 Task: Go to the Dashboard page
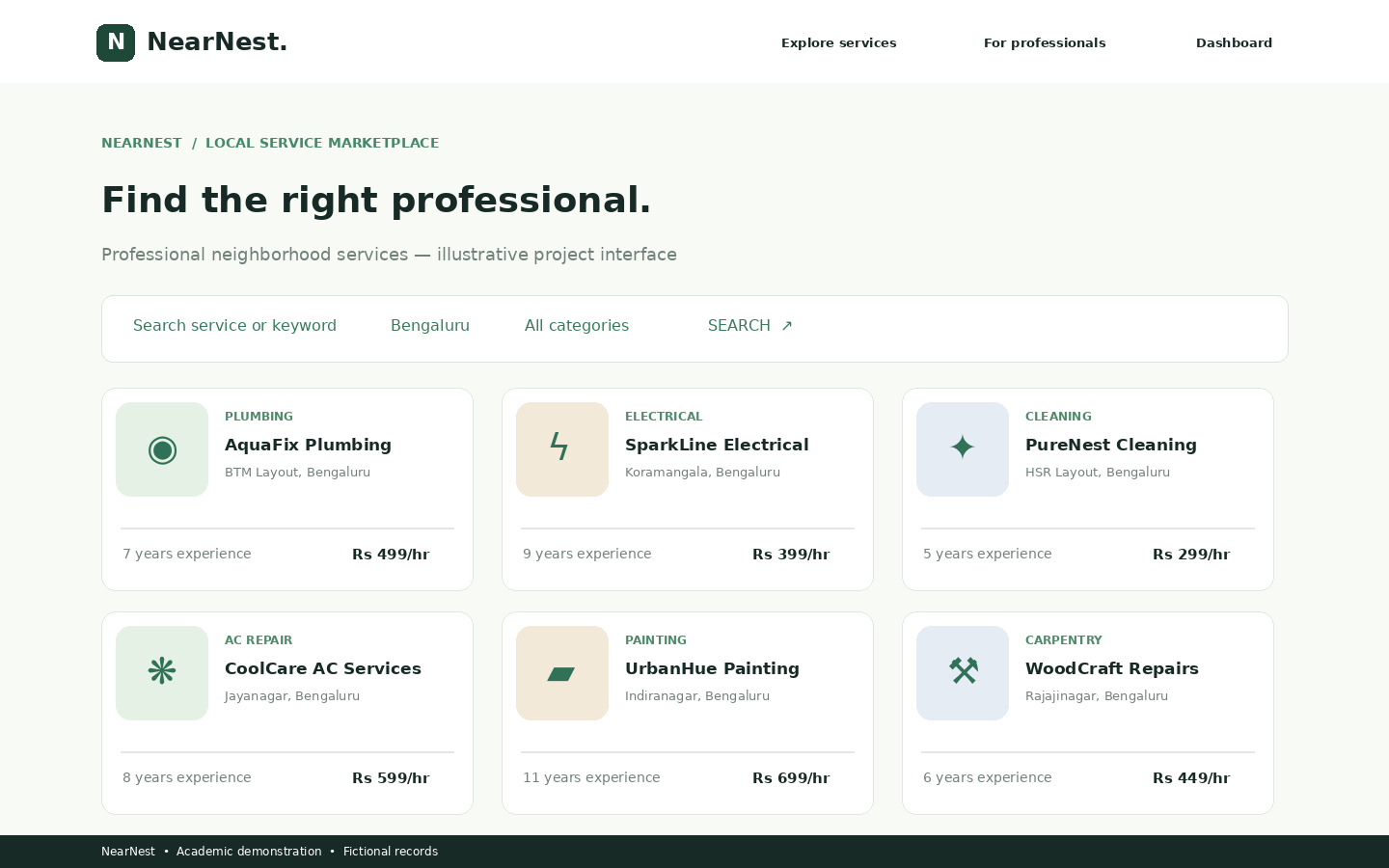click(x=1234, y=42)
